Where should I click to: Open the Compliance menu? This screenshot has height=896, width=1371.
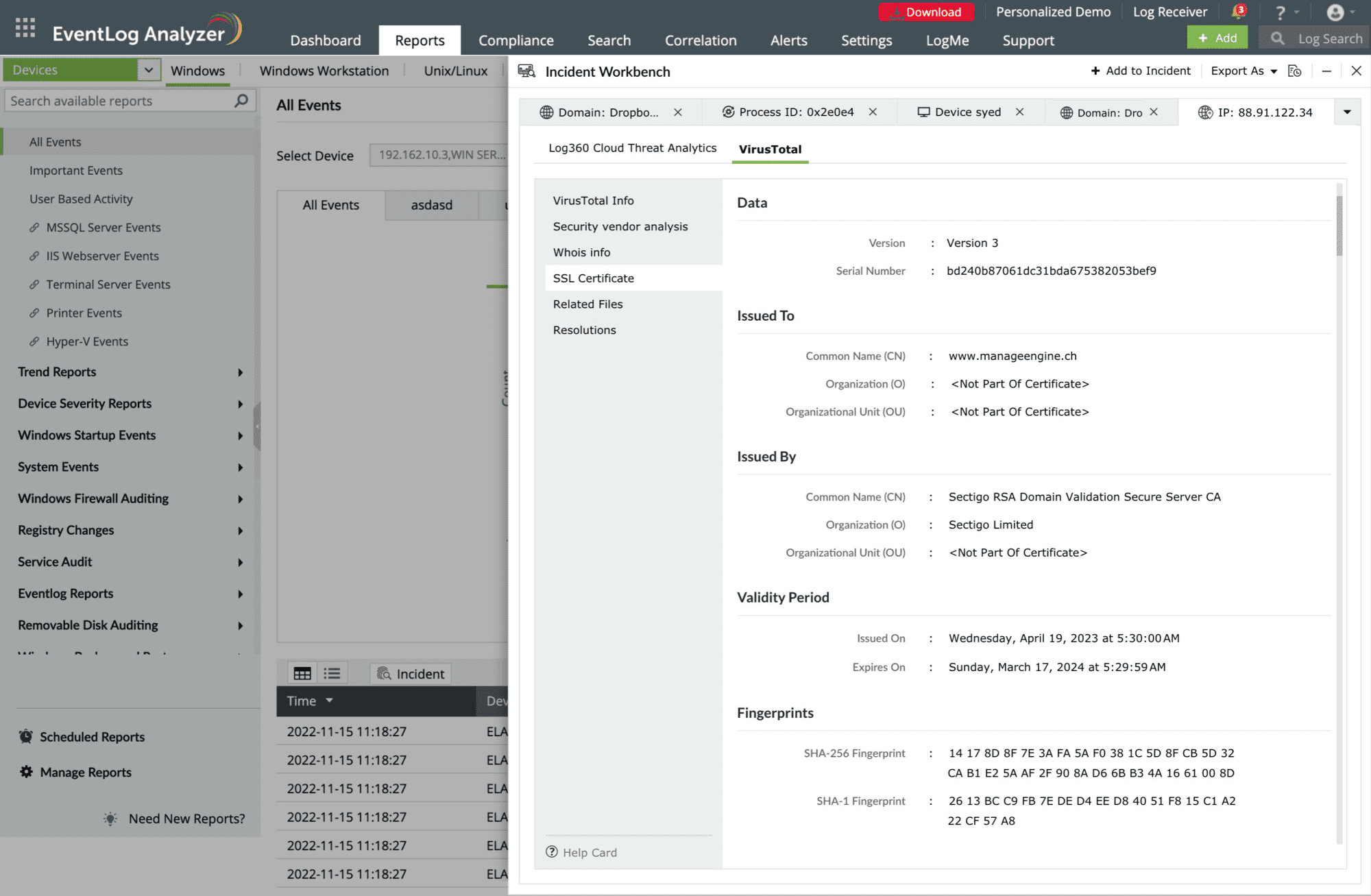click(515, 40)
